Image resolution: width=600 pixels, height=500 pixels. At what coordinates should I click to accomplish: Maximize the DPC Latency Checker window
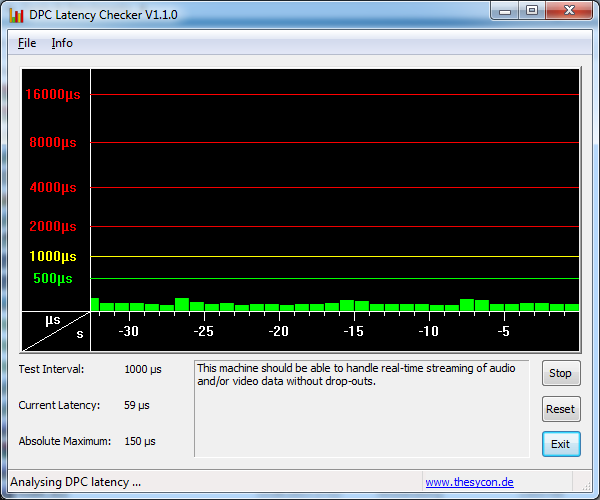click(531, 11)
